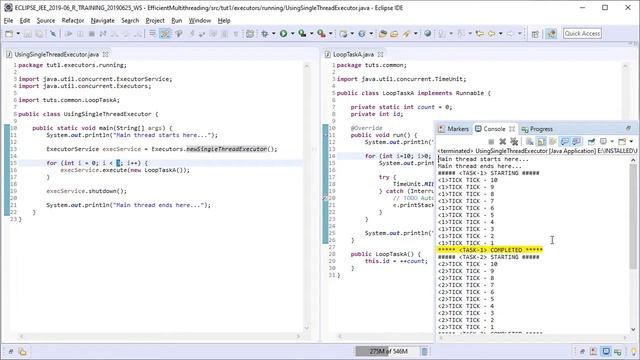Viewport: 640px width, 360px height.
Task: Click the yellow Back navigation arrow
Action: tap(491, 34)
